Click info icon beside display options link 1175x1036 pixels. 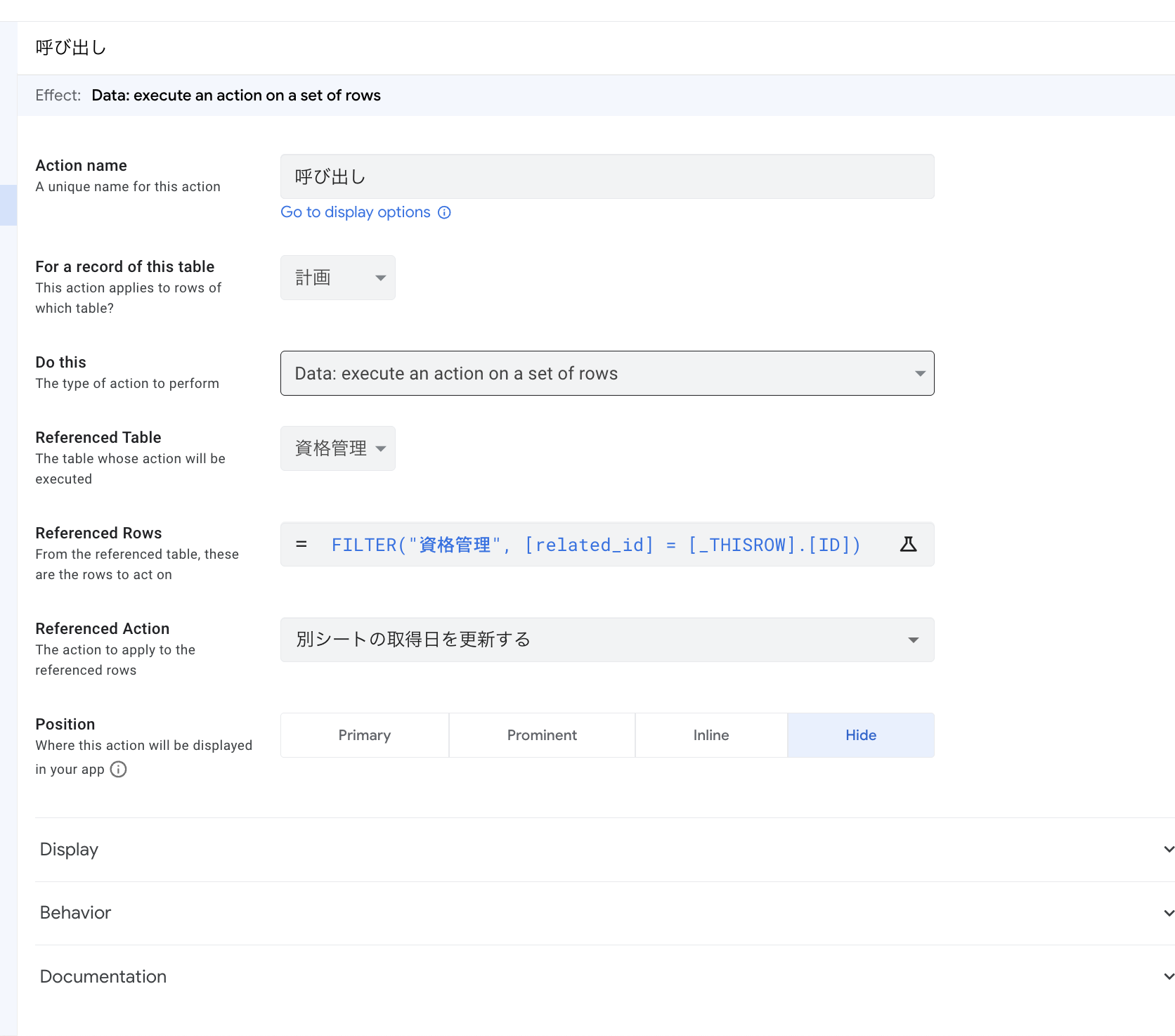tap(444, 212)
